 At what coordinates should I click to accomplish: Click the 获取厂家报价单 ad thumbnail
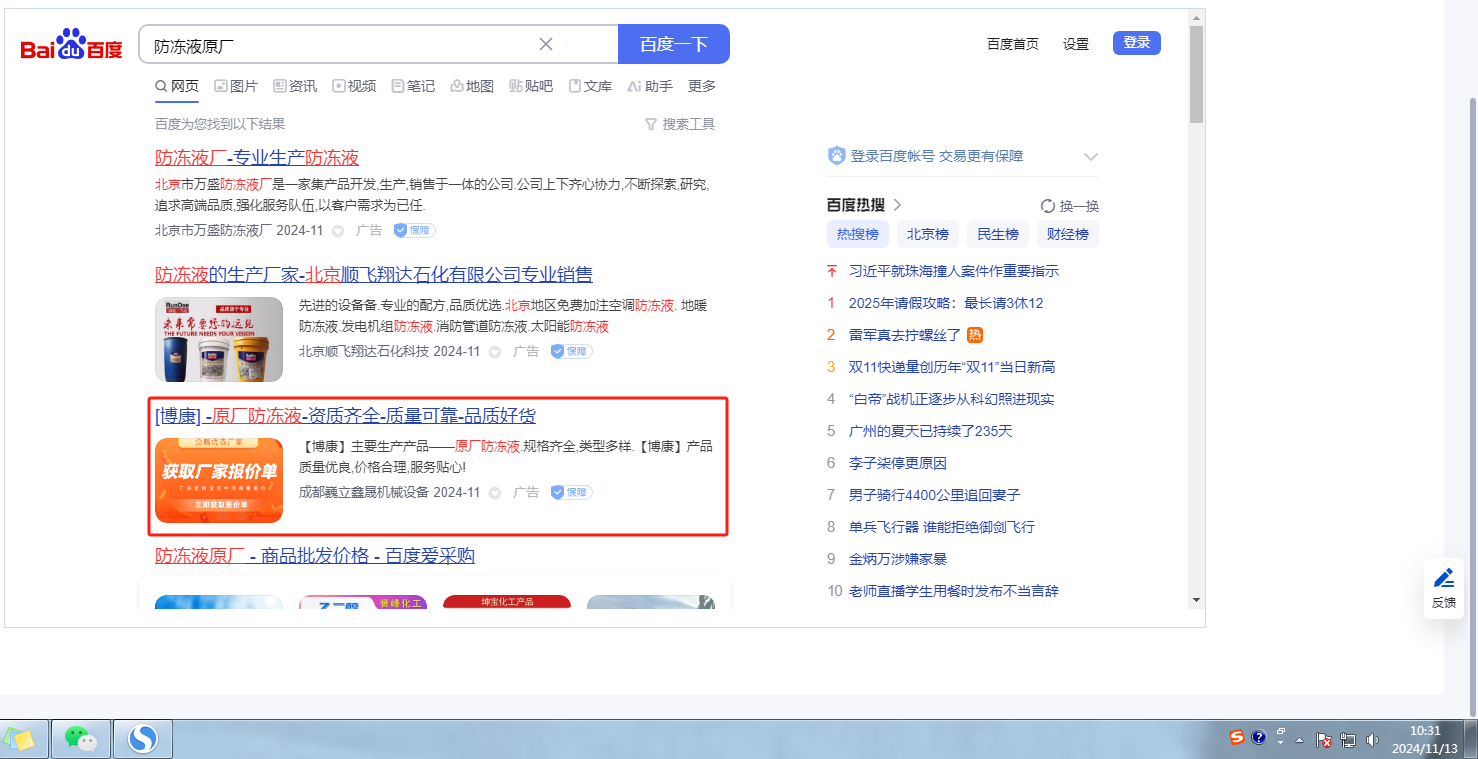tap(219, 480)
